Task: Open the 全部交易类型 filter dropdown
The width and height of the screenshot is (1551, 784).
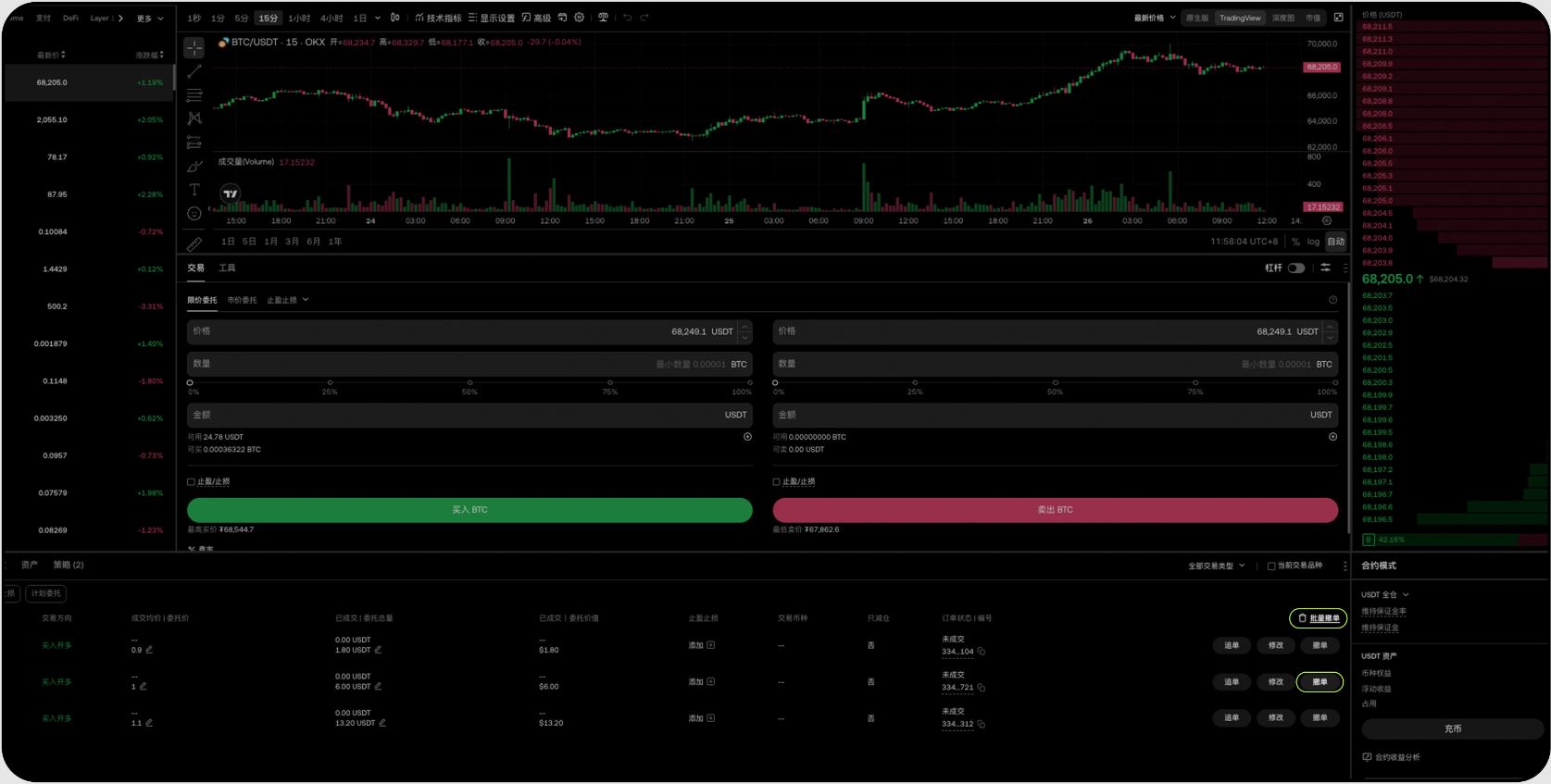Action: [1216, 566]
